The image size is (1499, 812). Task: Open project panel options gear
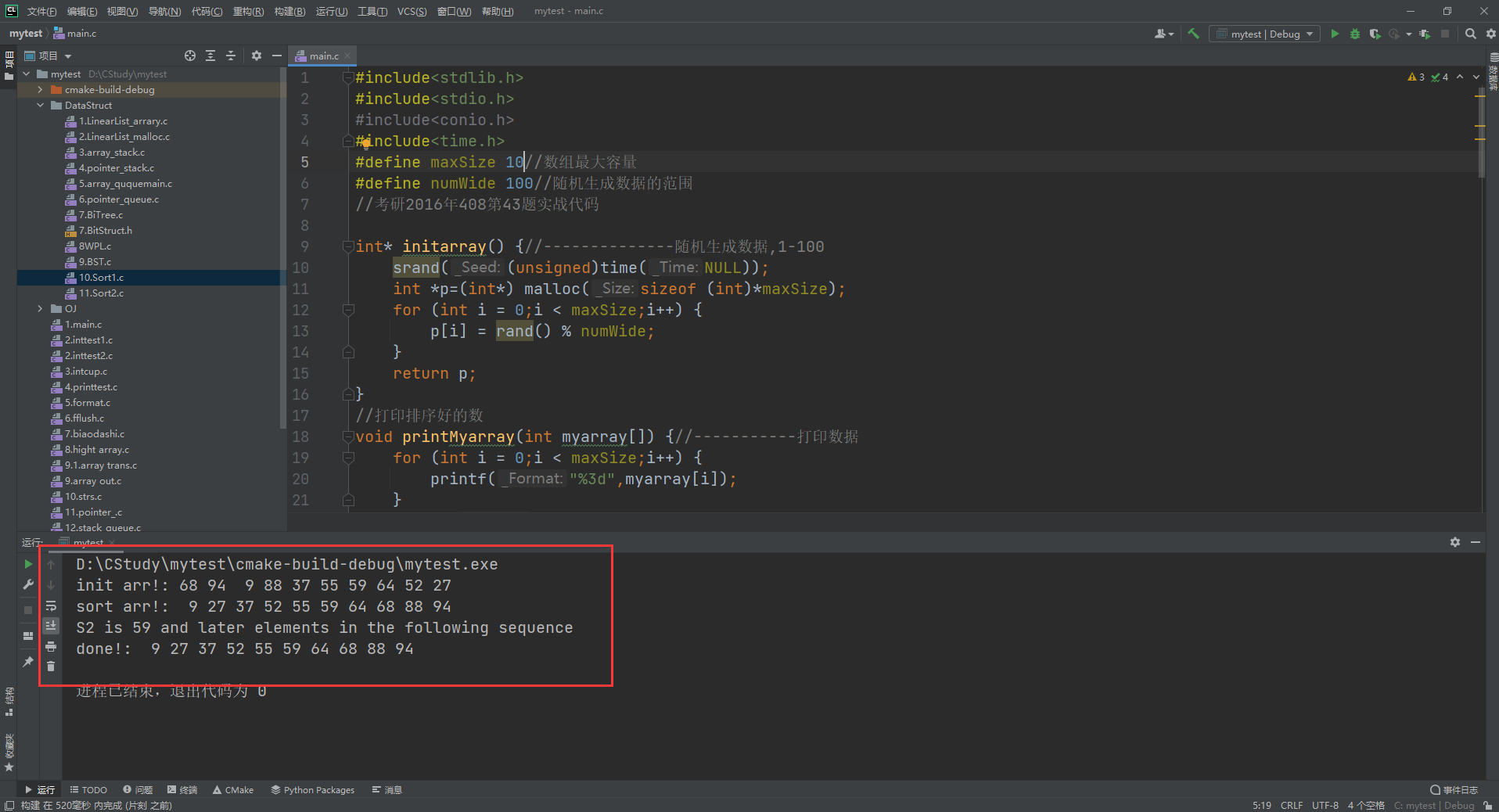(257, 56)
